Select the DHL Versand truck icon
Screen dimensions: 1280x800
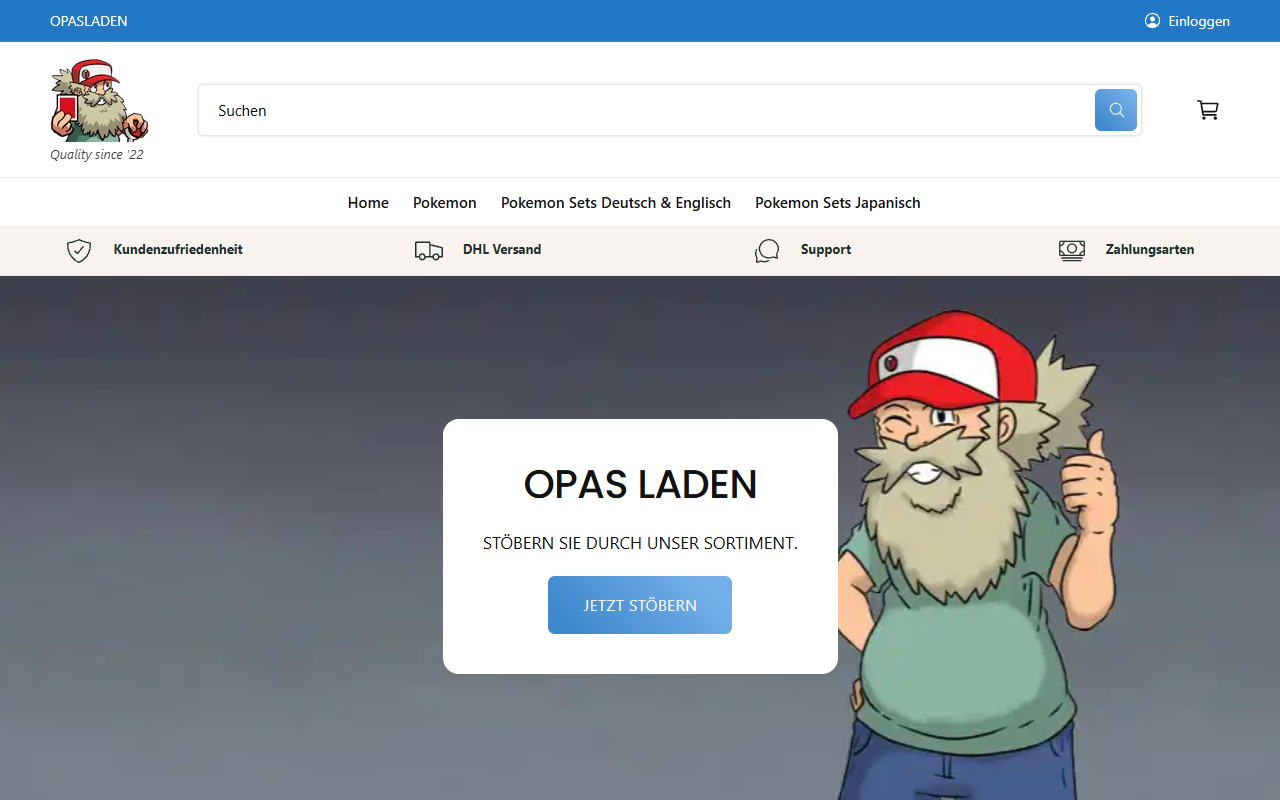point(428,250)
